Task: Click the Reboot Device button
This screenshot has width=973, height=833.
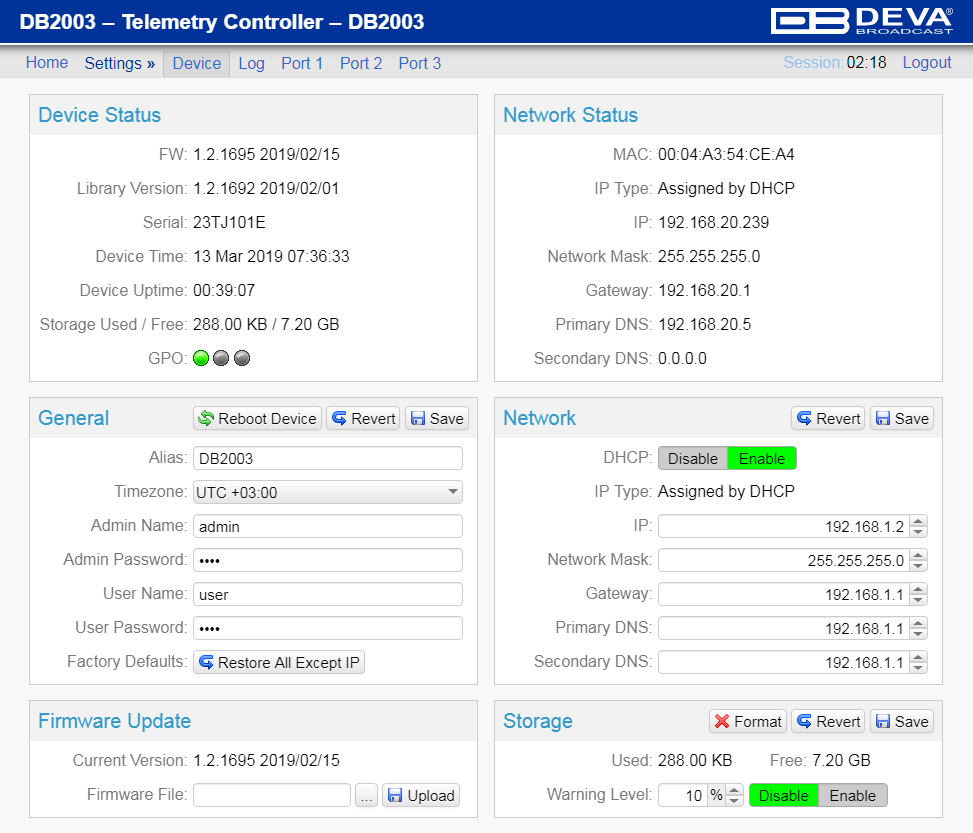Action: [258, 418]
